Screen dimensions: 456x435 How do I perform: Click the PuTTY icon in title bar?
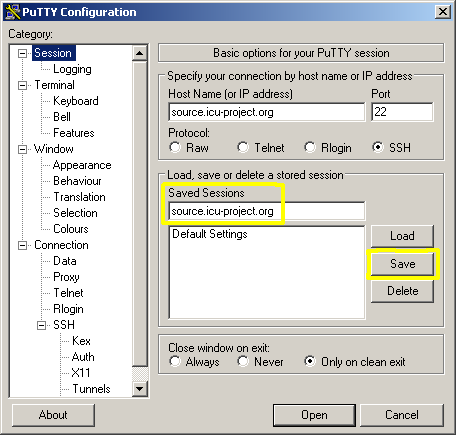12,12
